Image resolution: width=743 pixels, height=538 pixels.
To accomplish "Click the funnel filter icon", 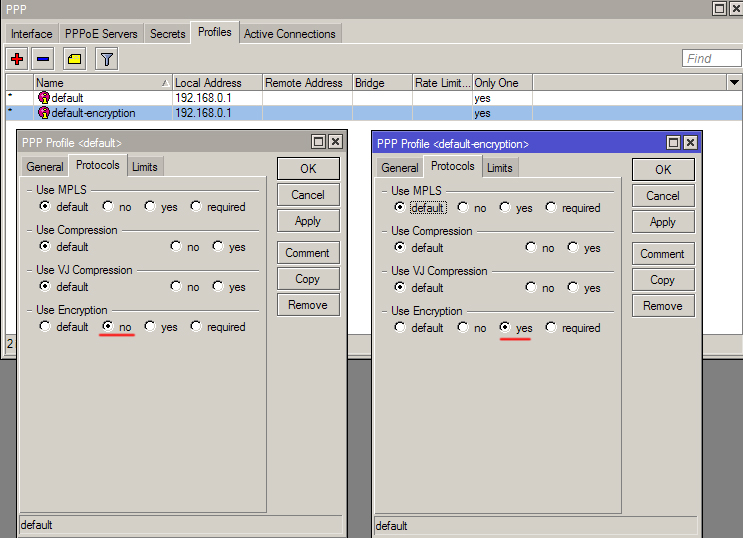I will point(105,59).
